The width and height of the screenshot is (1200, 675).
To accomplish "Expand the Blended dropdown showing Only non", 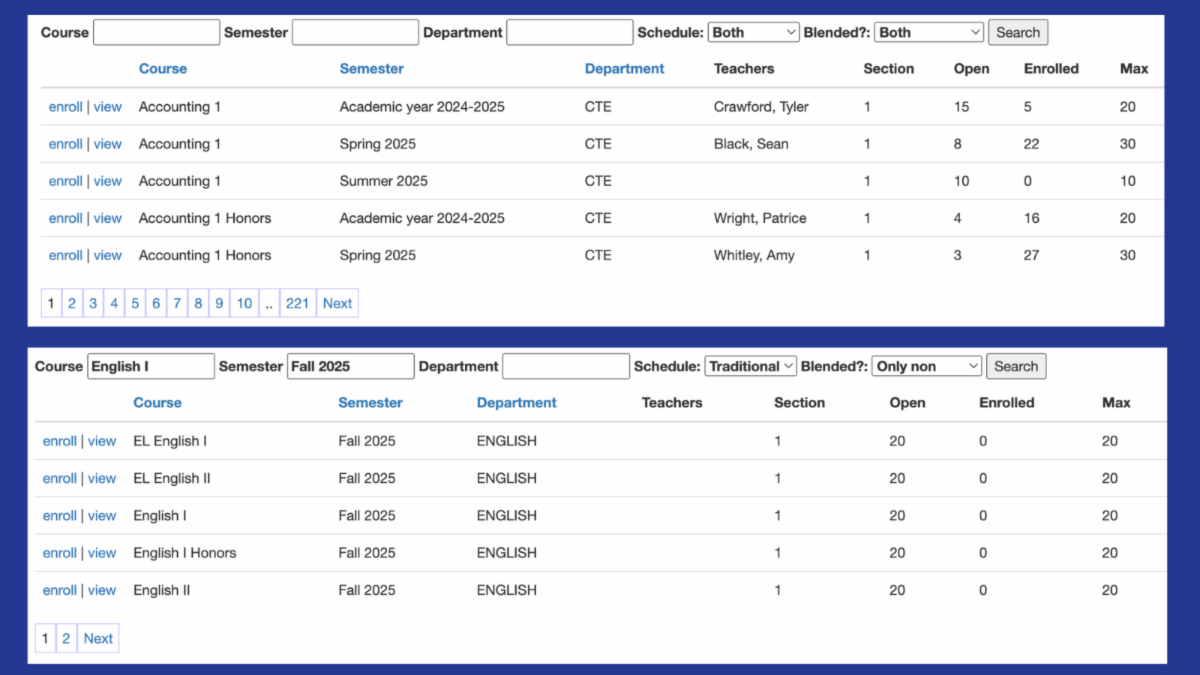I will pyautogui.click(x=926, y=366).
